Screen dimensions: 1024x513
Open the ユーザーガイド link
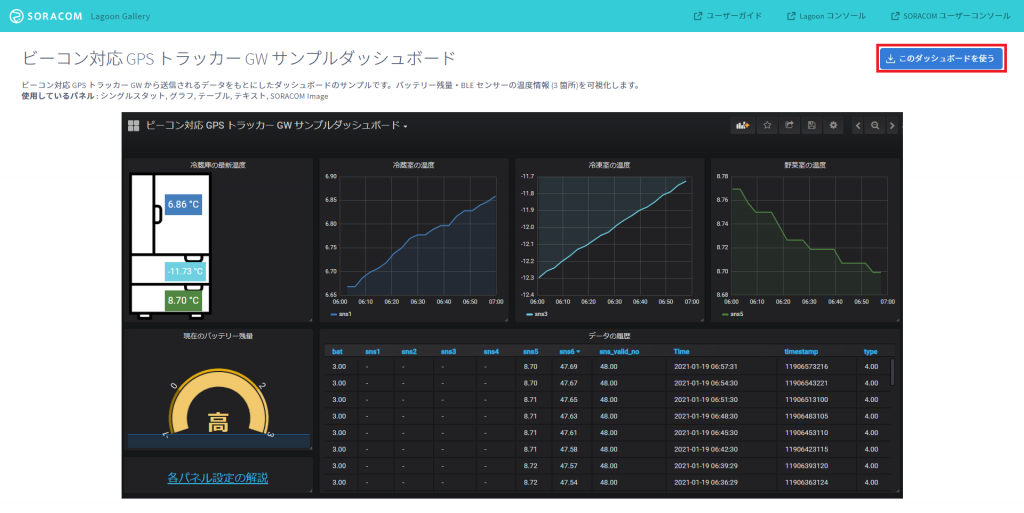[728, 16]
